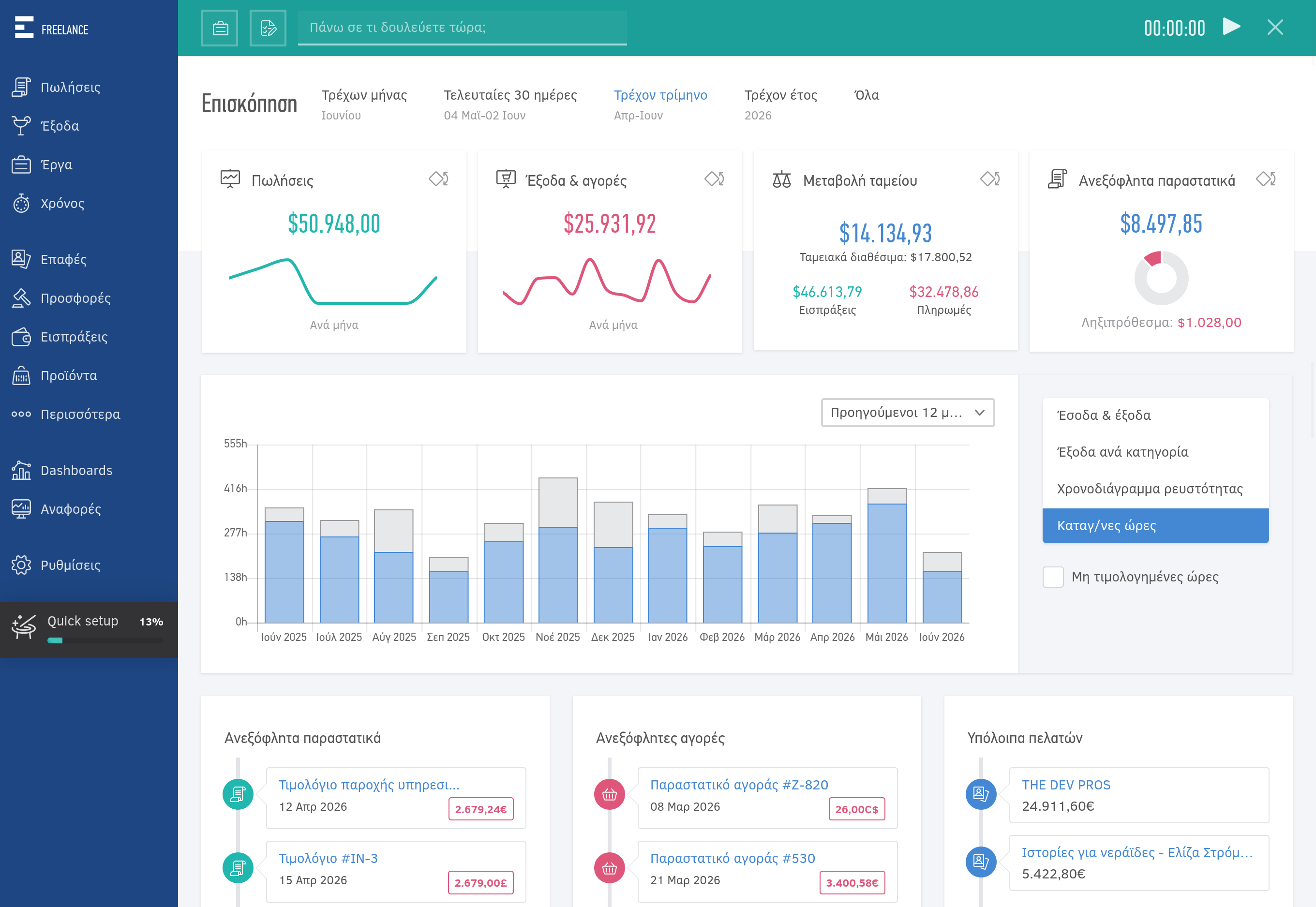Click the task checklist icon in the timer bar
This screenshot has height=907, width=1316.
[268, 28]
